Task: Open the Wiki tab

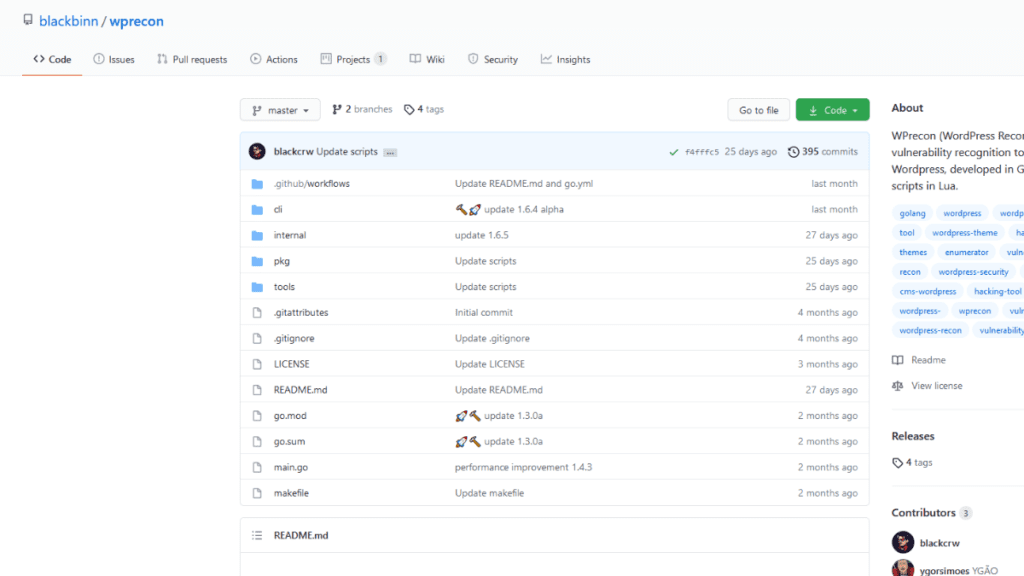Action: 427,59
